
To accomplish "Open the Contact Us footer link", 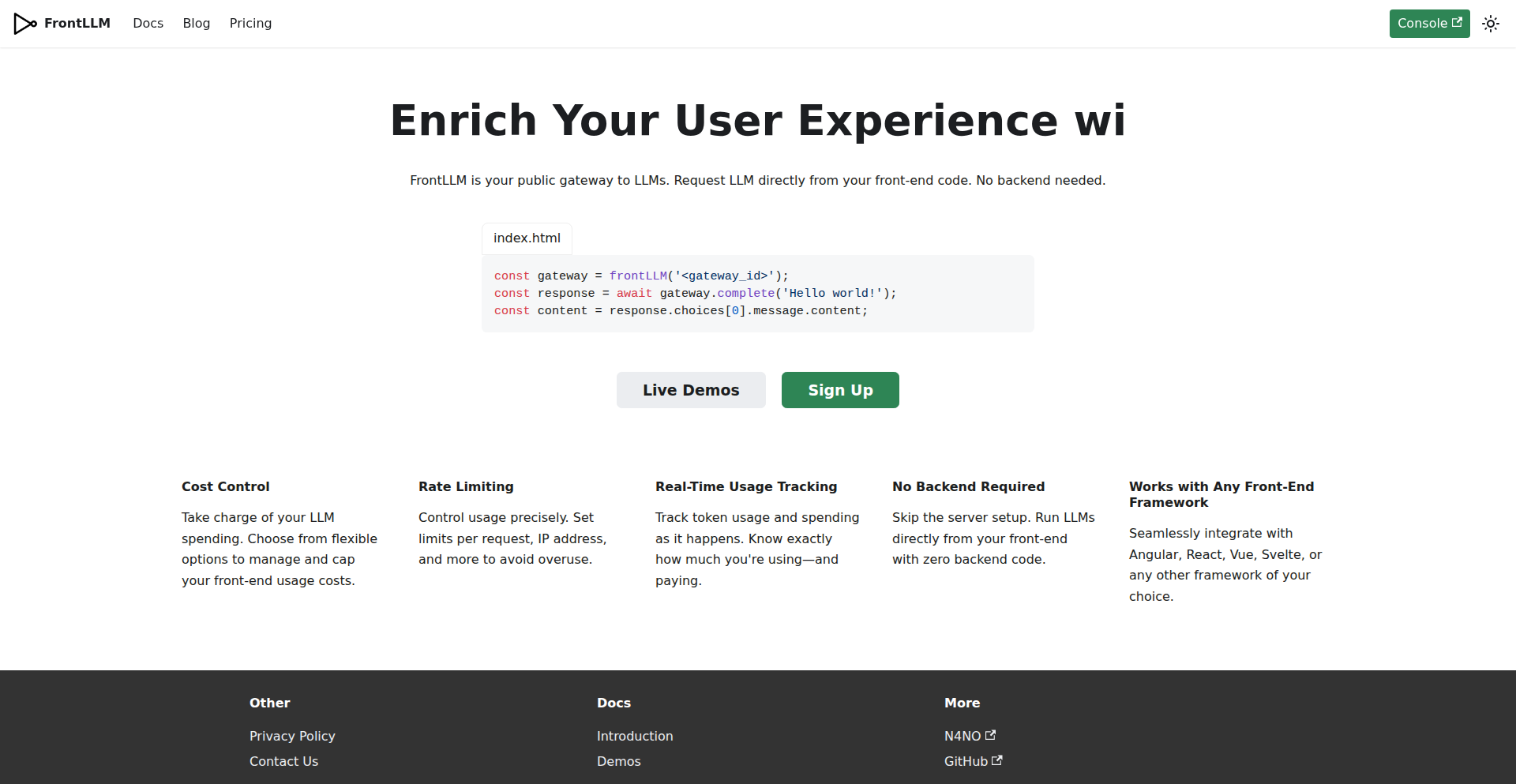I will tap(283, 761).
